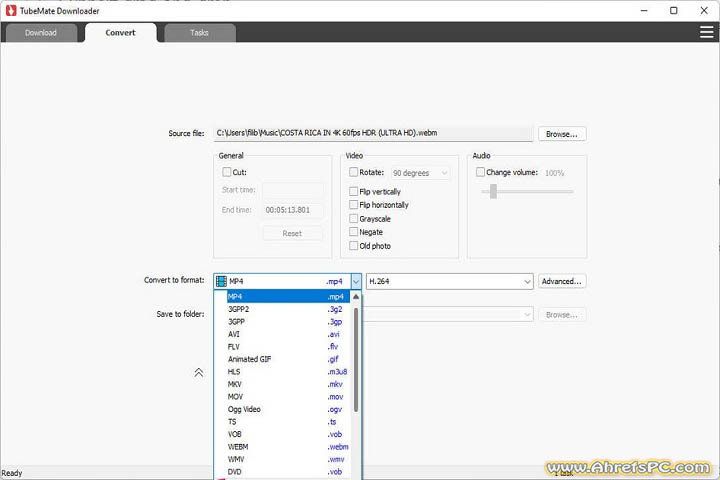Collapse options with double chevron up icon
This screenshot has width=720, height=480.
tap(198, 373)
